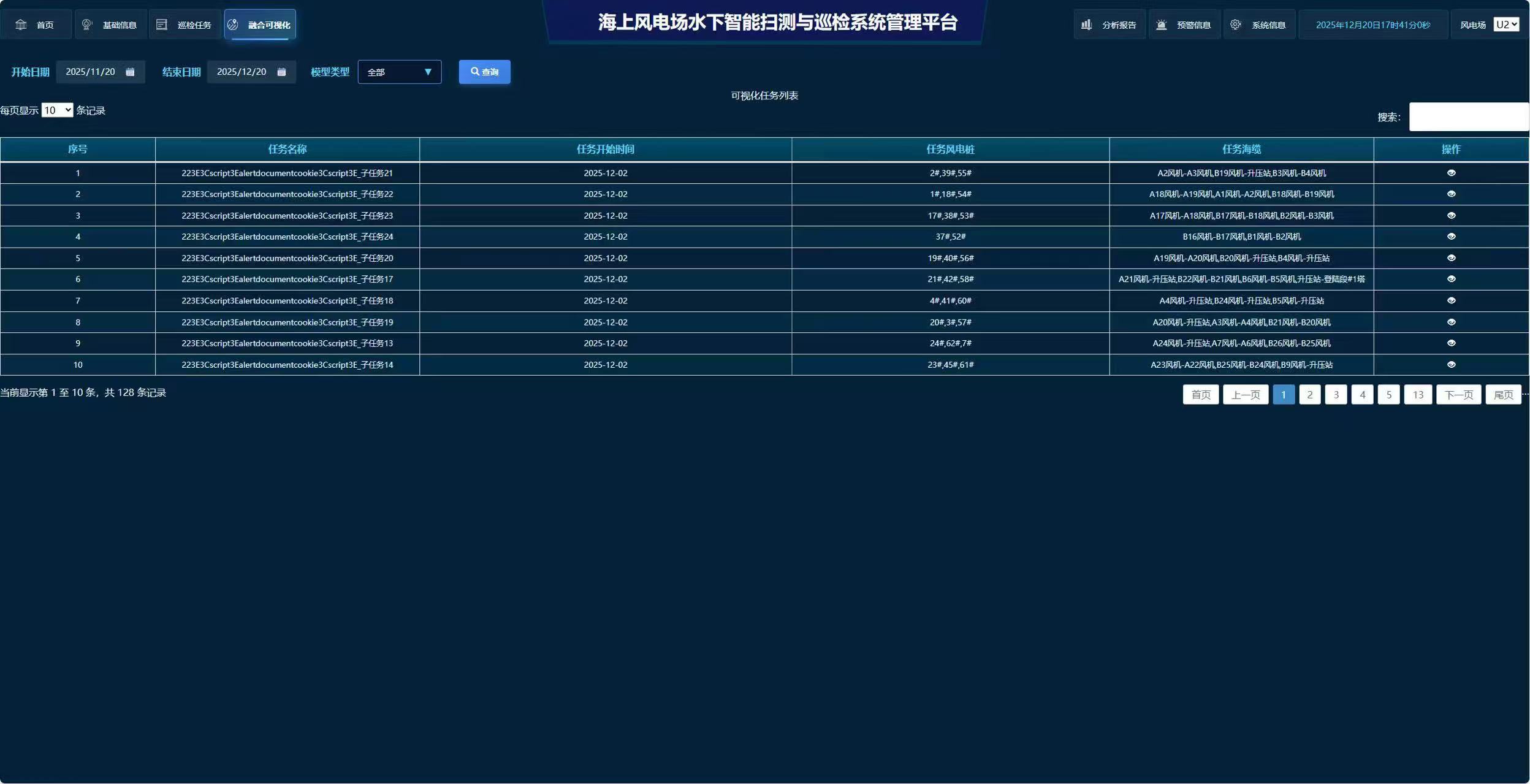The width and height of the screenshot is (1530, 784).
Task: Open 基础信息 basic information tab
Action: (111, 25)
